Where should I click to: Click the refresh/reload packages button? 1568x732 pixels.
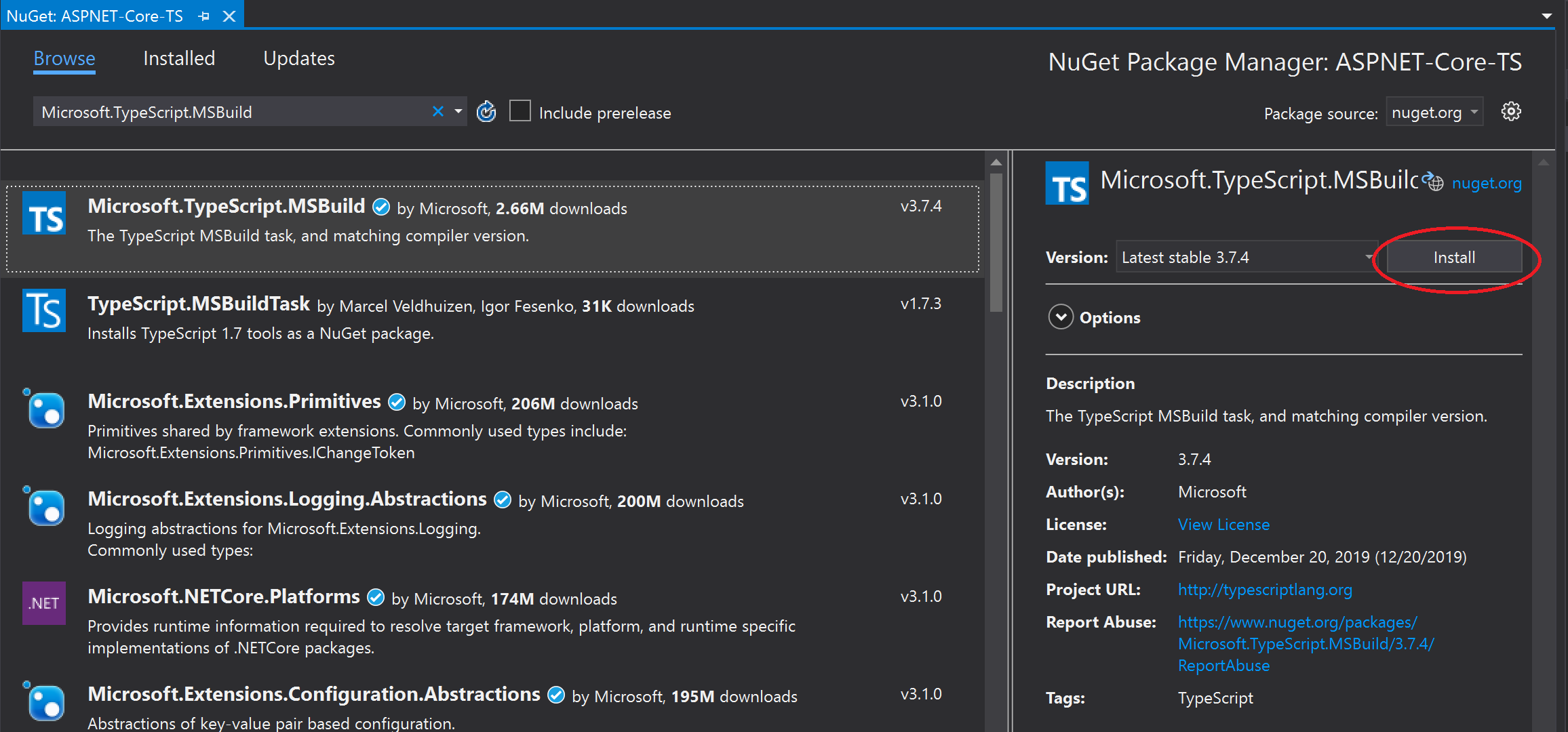click(487, 112)
